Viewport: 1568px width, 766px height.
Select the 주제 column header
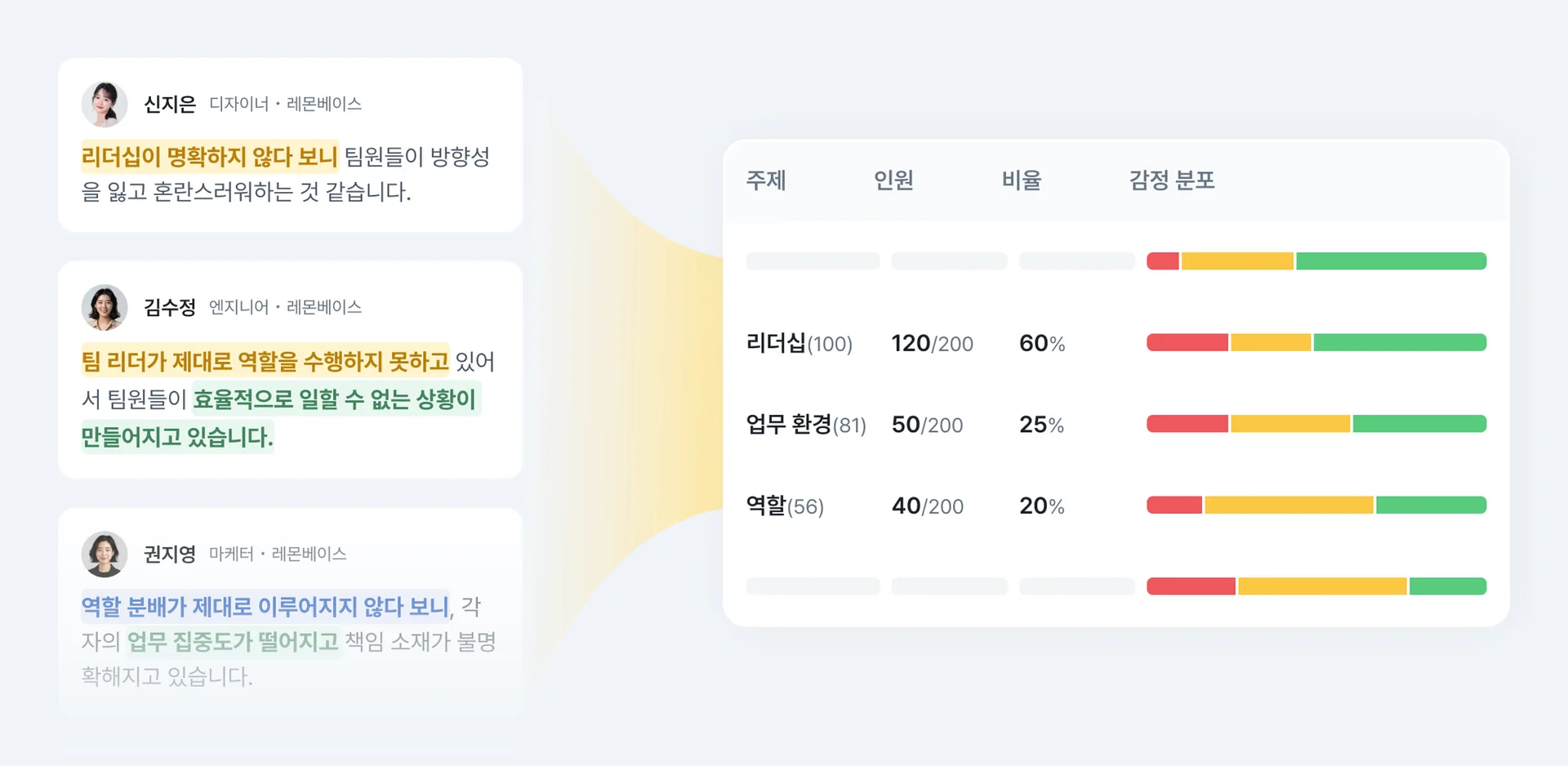[766, 180]
